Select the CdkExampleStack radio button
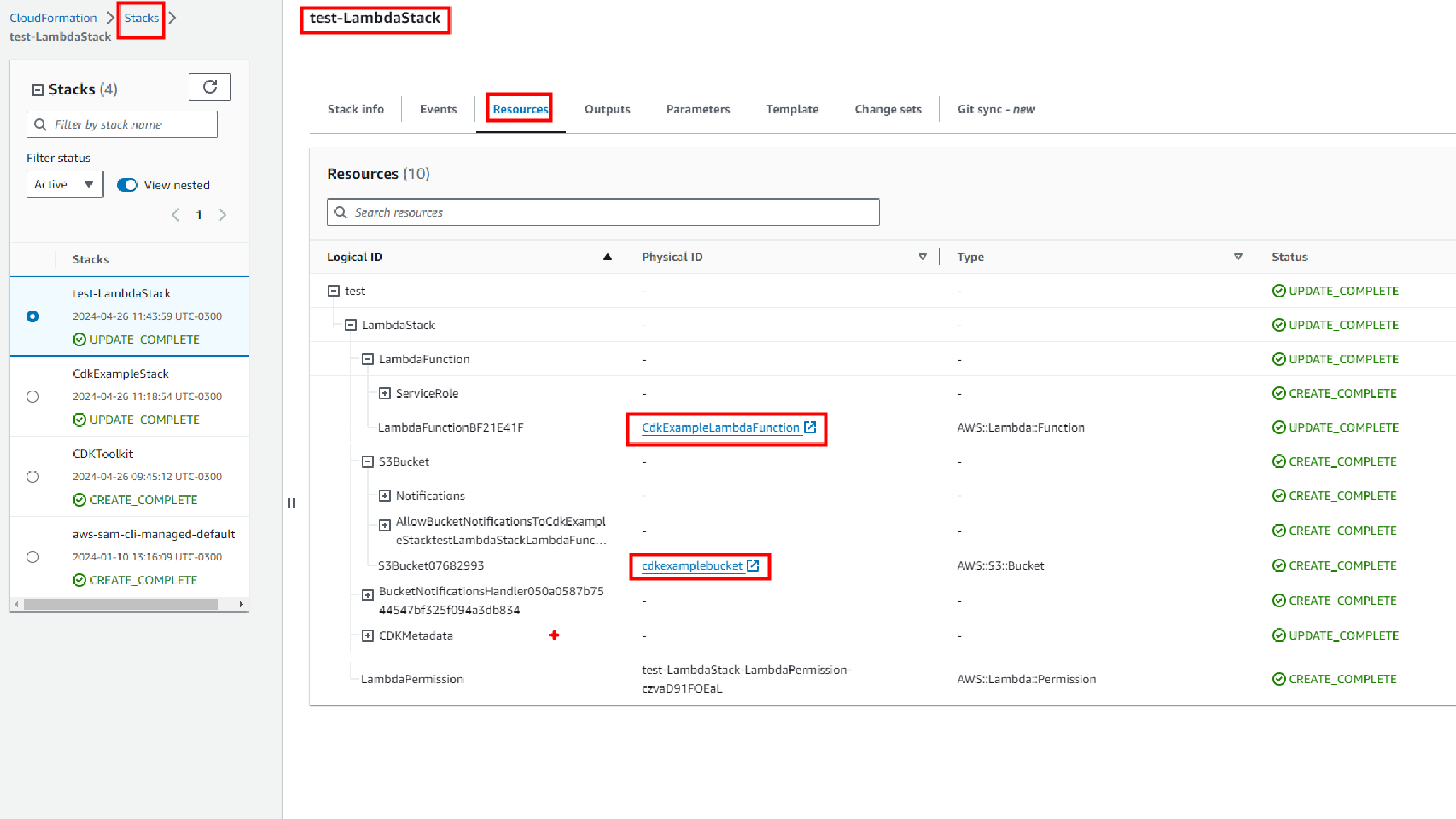Image resolution: width=1456 pixels, height=819 pixels. point(32,396)
